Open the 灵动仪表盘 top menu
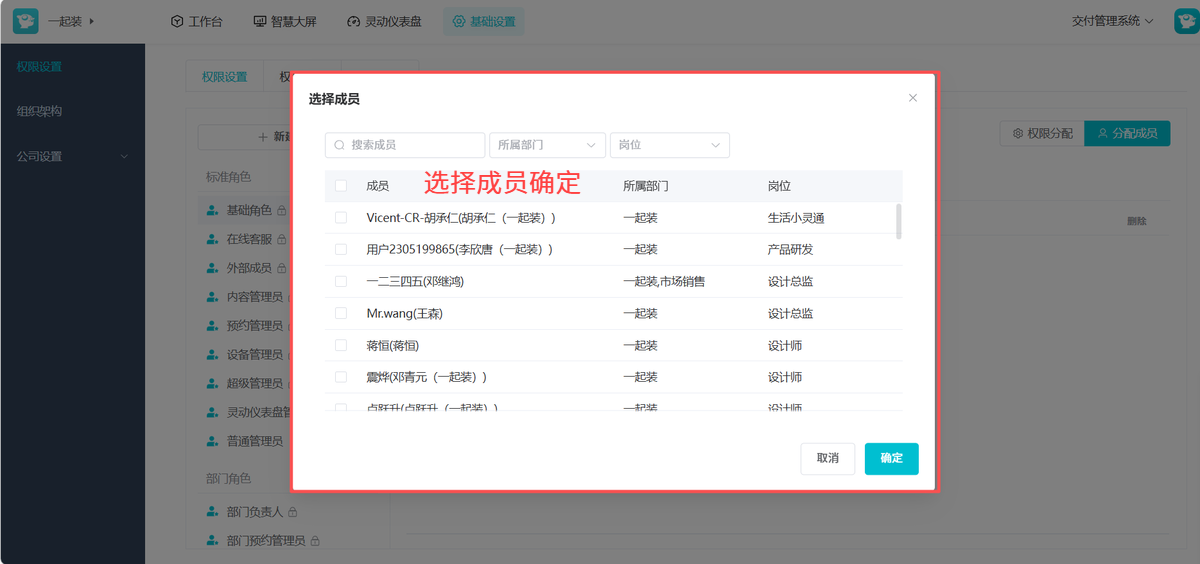1200x564 pixels. [385, 21]
